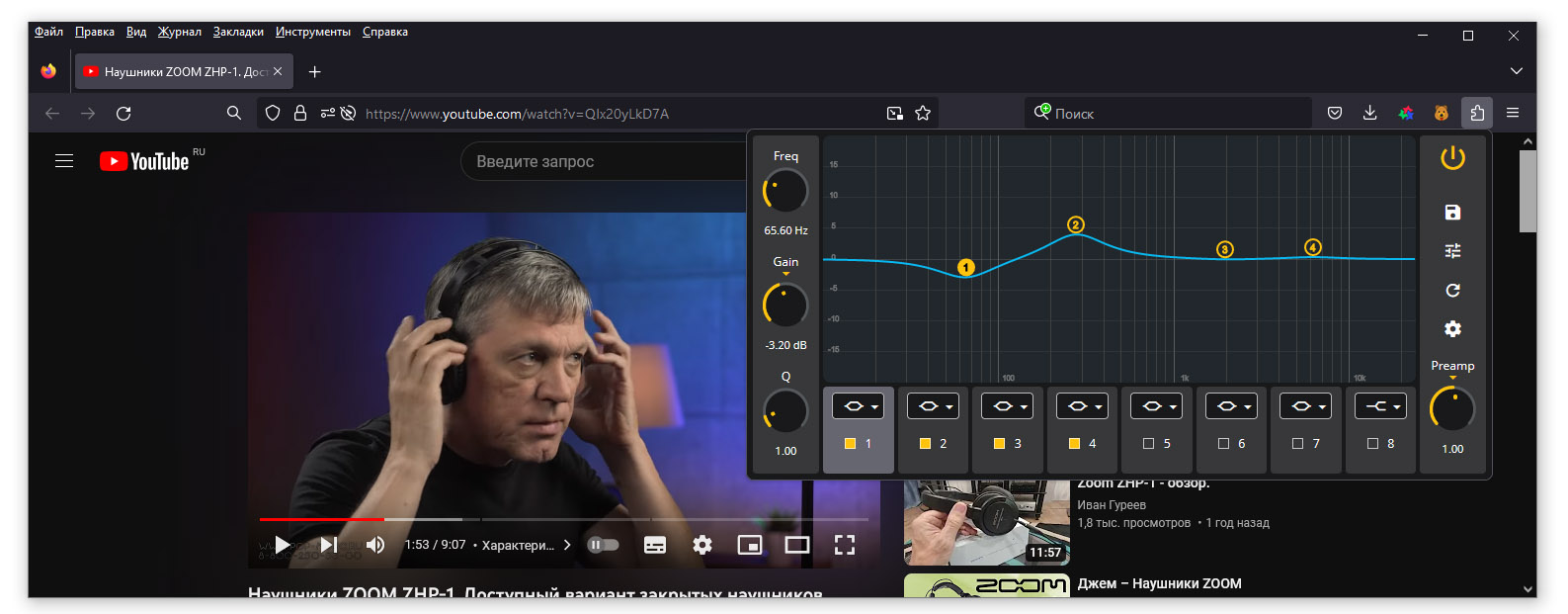Screen dimensions: 1568x614
Task: Open the equalizer presets sliders icon
Action: [x=1452, y=251]
